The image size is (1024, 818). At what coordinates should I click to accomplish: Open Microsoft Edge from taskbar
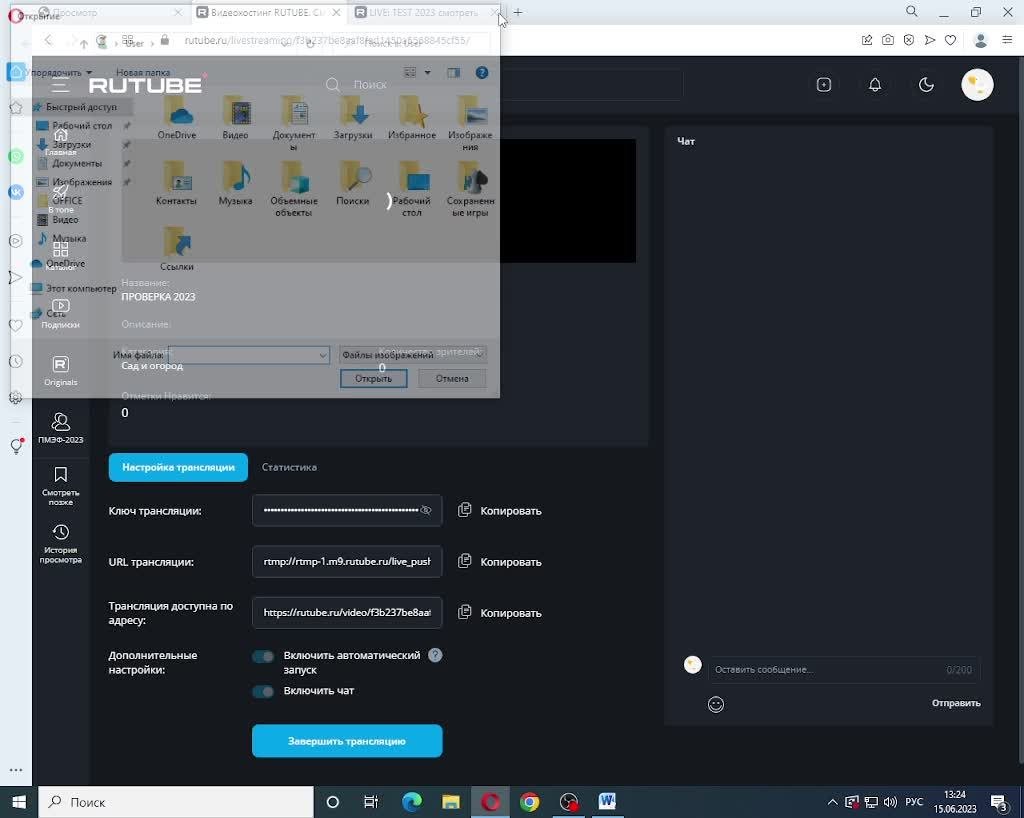click(411, 802)
